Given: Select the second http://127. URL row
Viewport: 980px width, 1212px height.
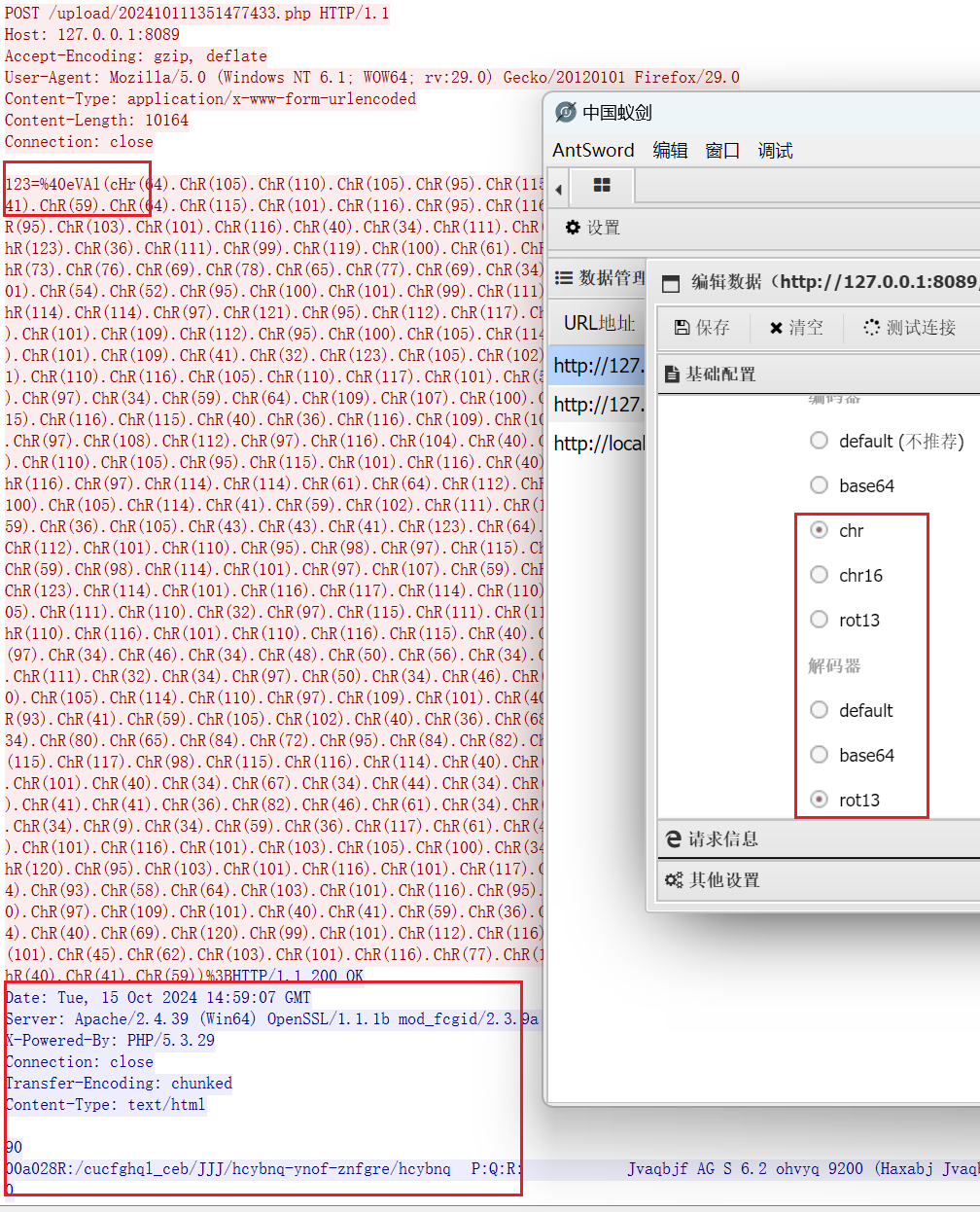Looking at the screenshot, I should pyautogui.click(x=597, y=405).
